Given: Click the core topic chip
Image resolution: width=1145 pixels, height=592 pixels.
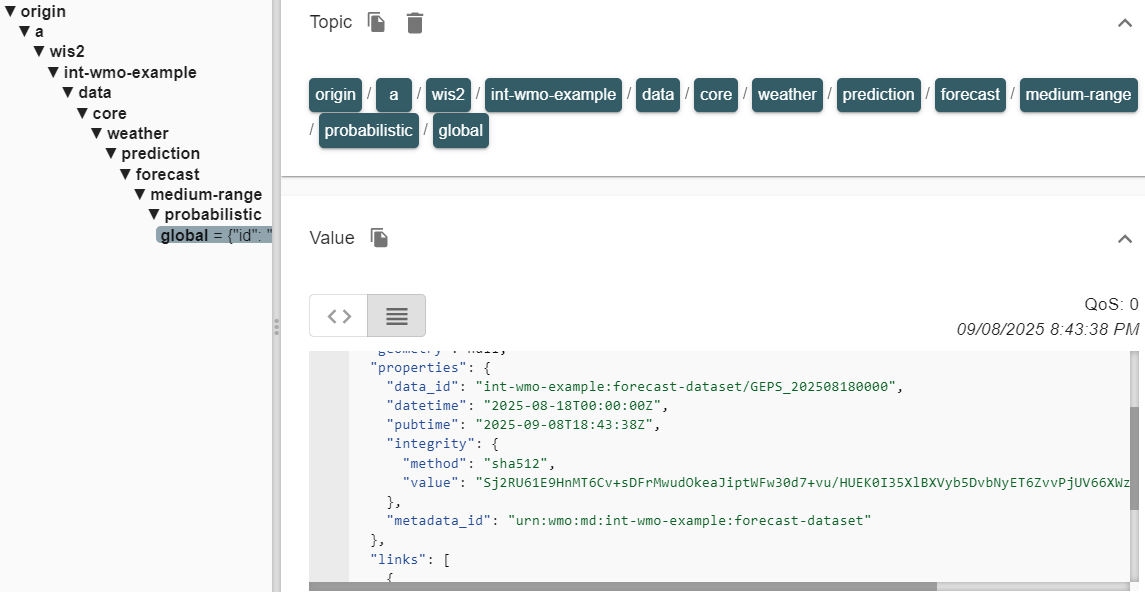Looking at the screenshot, I should point(716,95).
